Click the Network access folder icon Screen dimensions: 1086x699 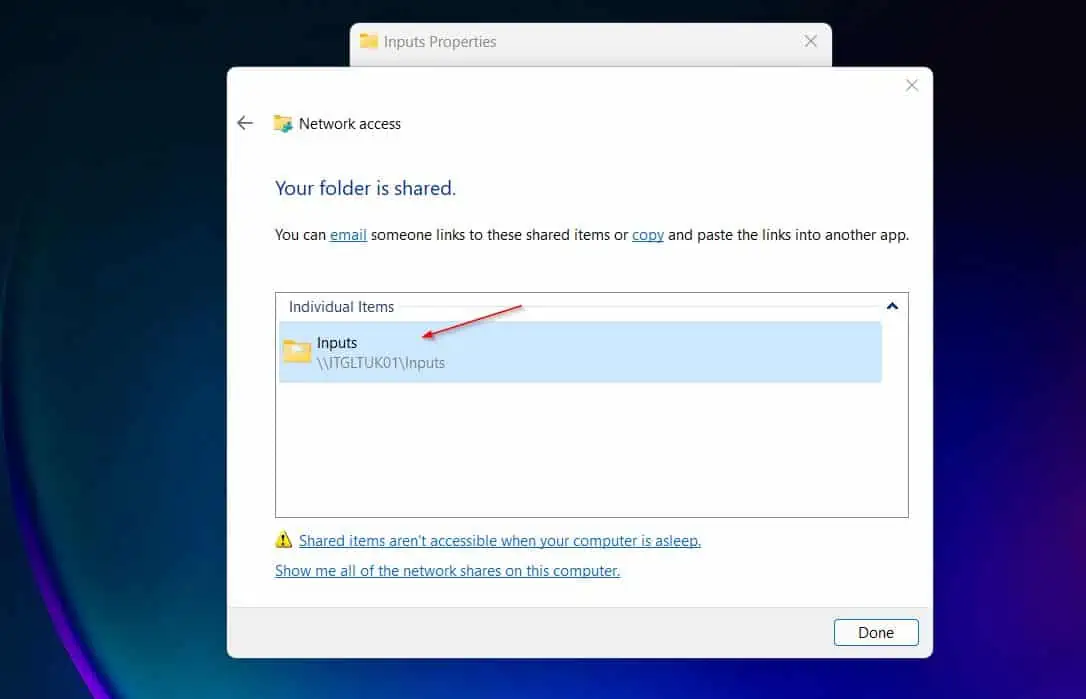283,123
